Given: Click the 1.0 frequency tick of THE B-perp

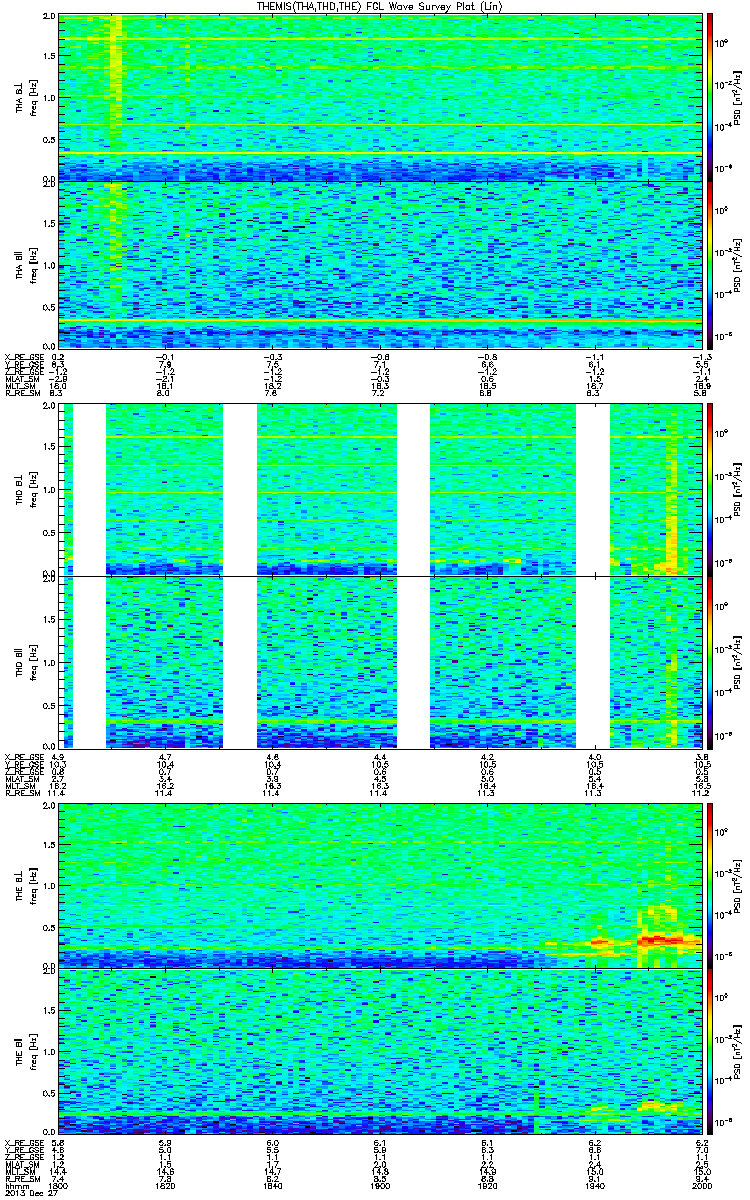Looking at the screenshot, I should click(49, 885).
